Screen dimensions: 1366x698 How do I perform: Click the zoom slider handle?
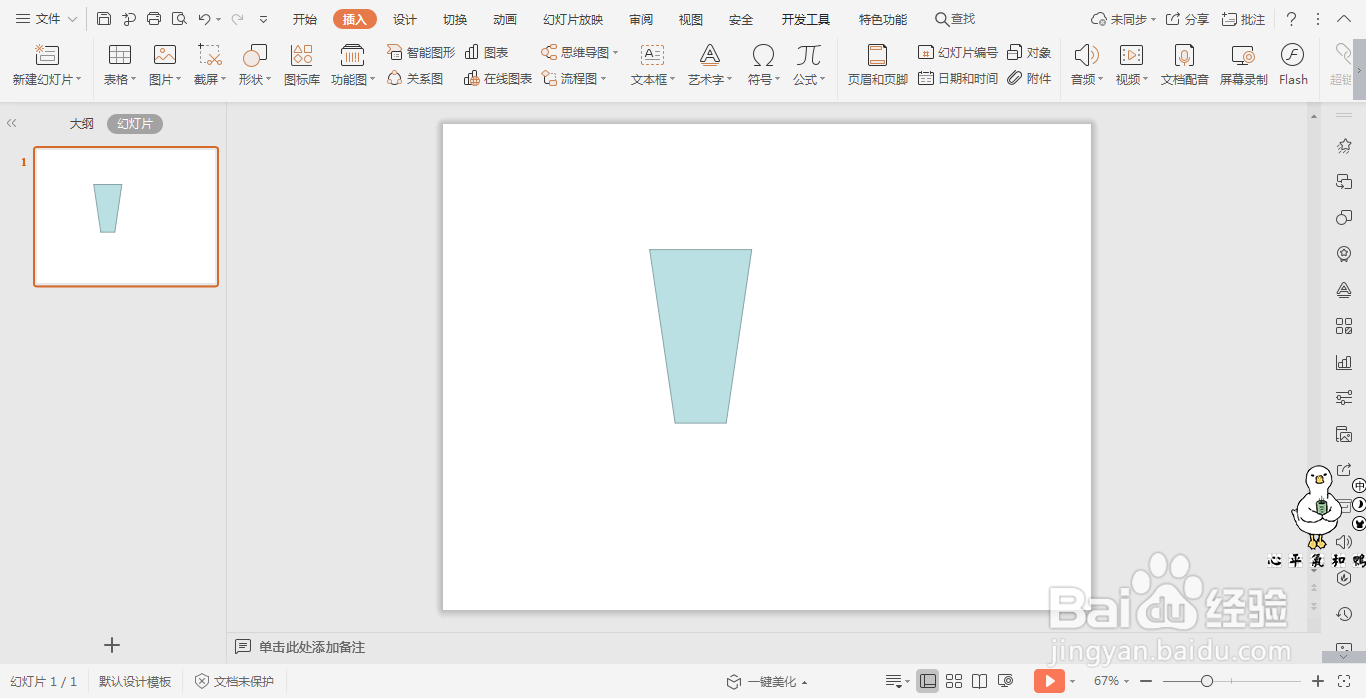(x=1207, y=681)
